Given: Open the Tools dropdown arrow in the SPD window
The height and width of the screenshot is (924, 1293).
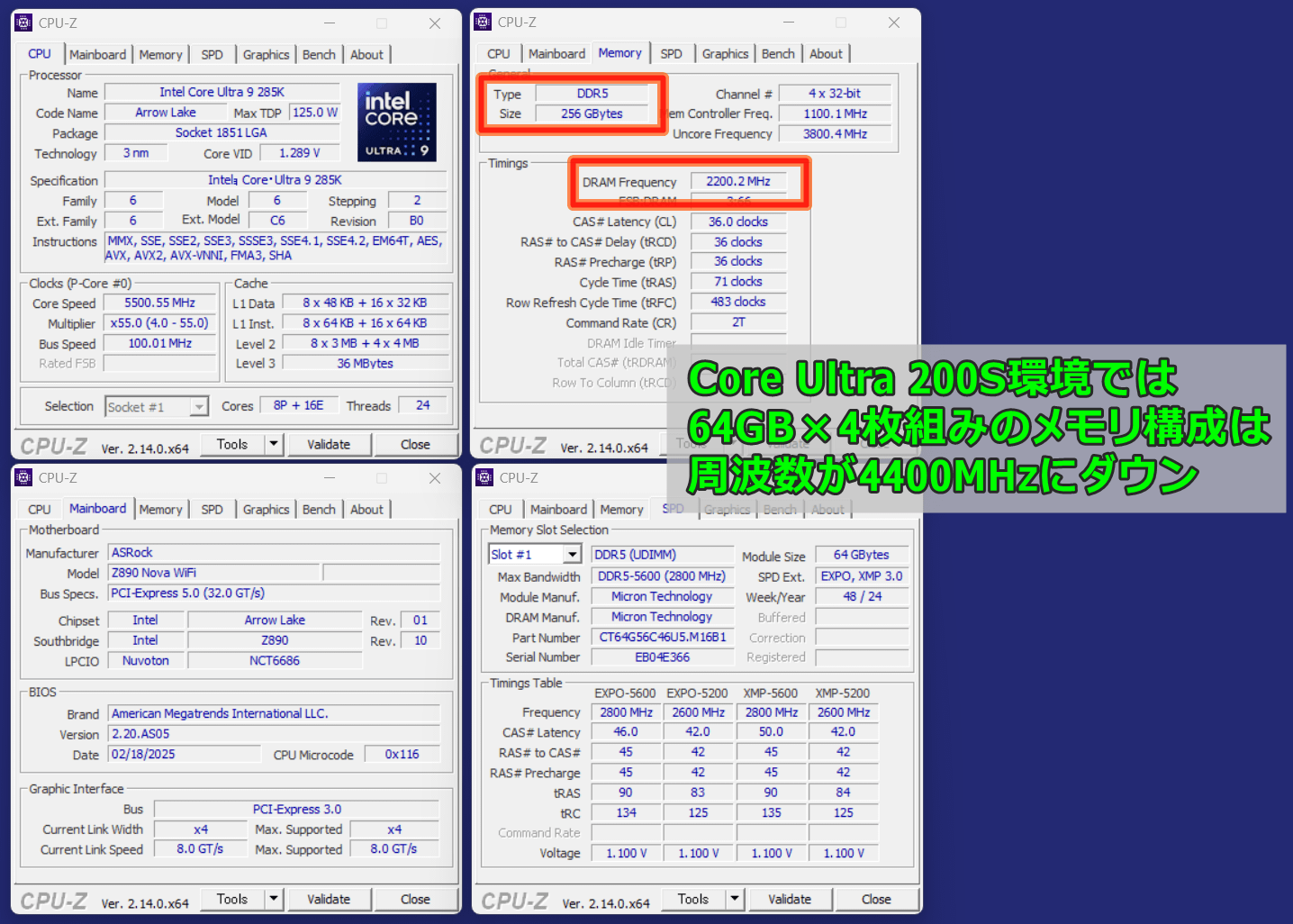Looking at the screenshot, I should [735, 899].
